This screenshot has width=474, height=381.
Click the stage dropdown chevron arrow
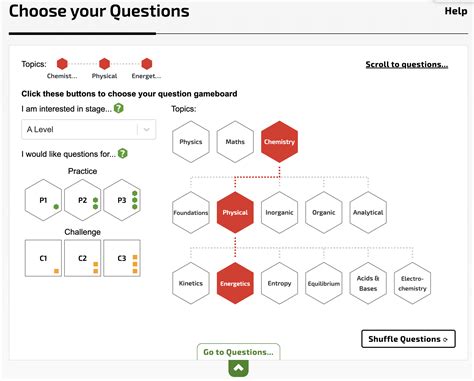coord(146,129)
